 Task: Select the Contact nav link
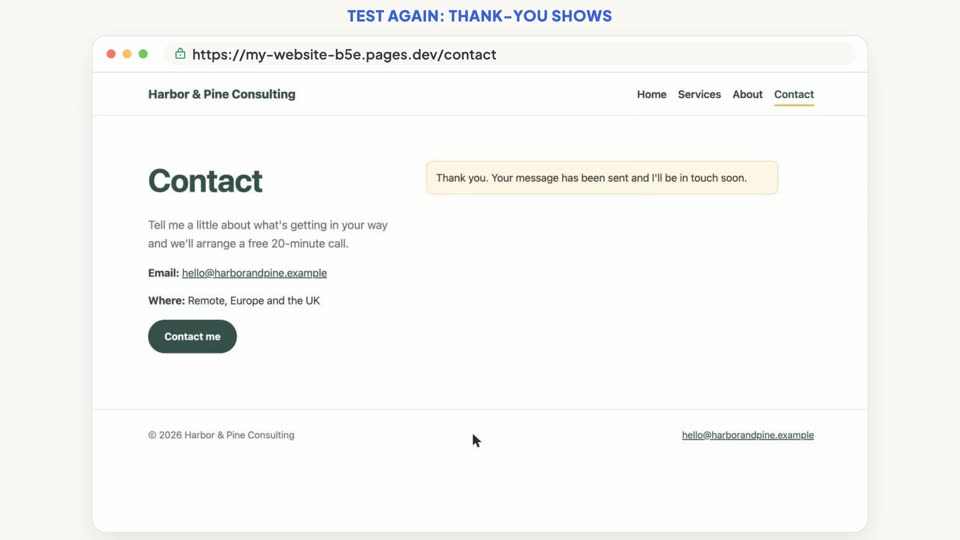[x=794, y=94]
